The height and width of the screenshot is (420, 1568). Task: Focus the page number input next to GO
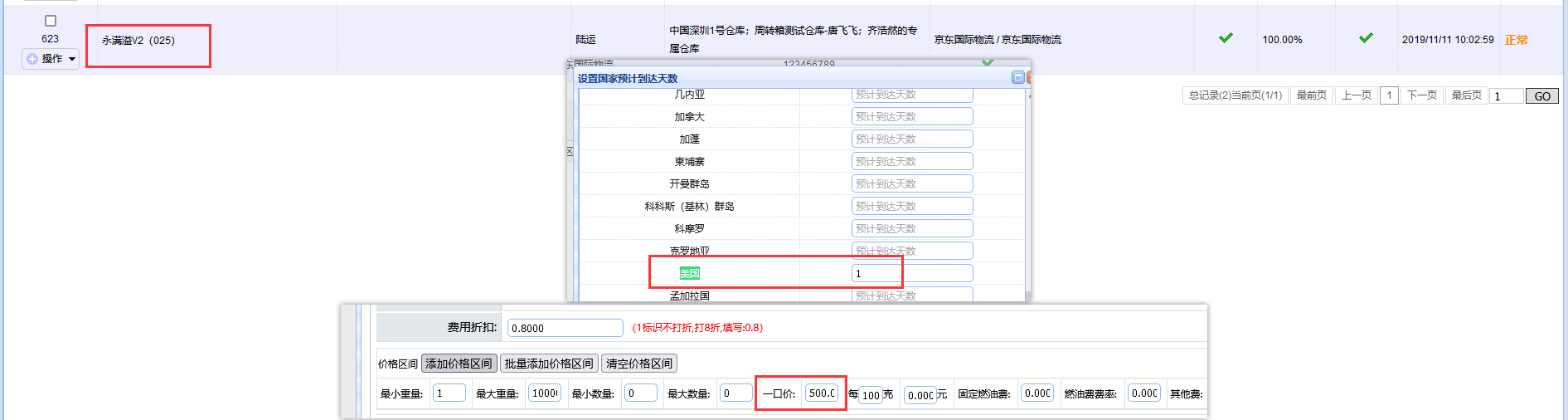click(x=1507, y=96)
